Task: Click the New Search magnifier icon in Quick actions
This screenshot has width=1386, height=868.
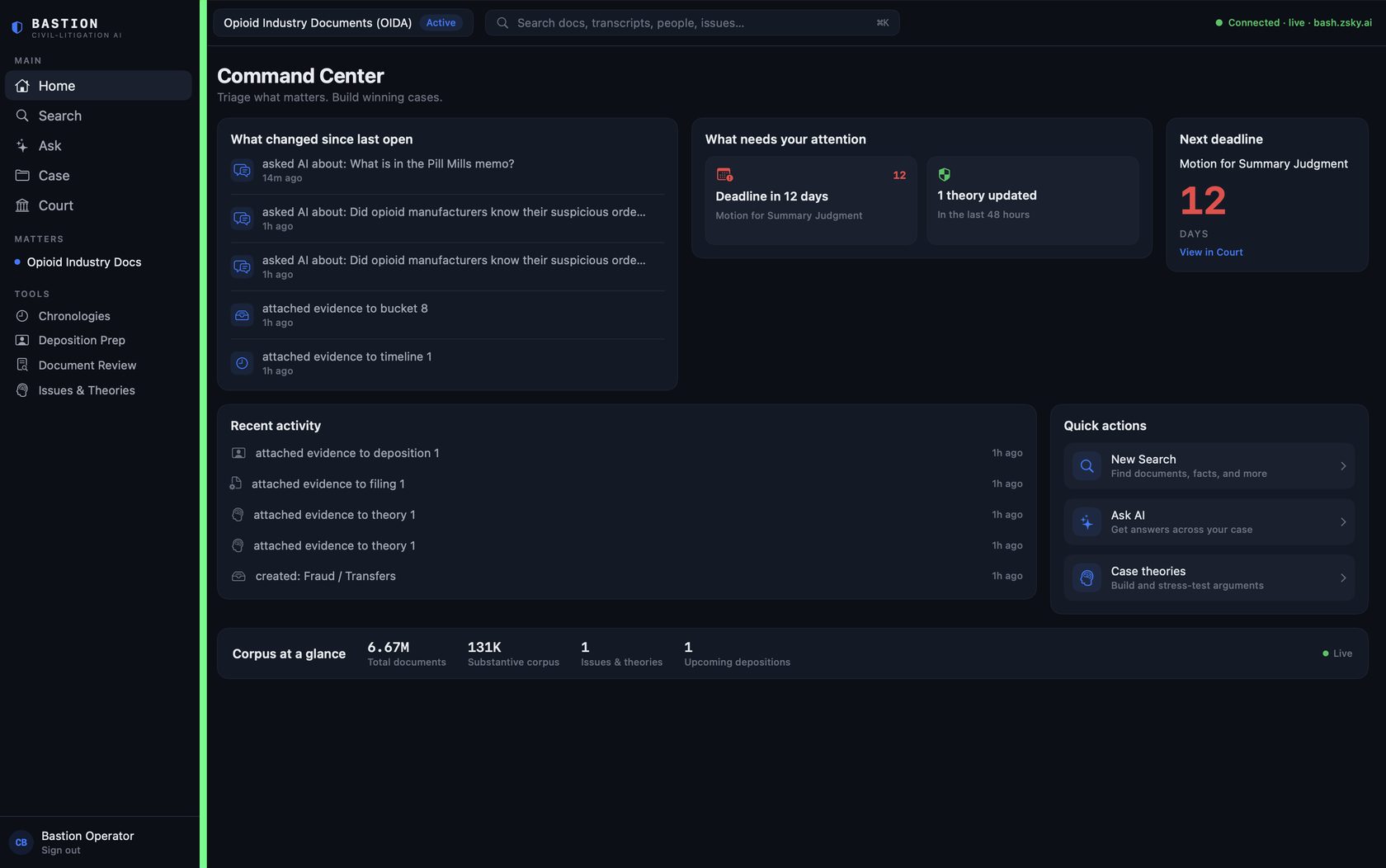Action: [1087, 466]
